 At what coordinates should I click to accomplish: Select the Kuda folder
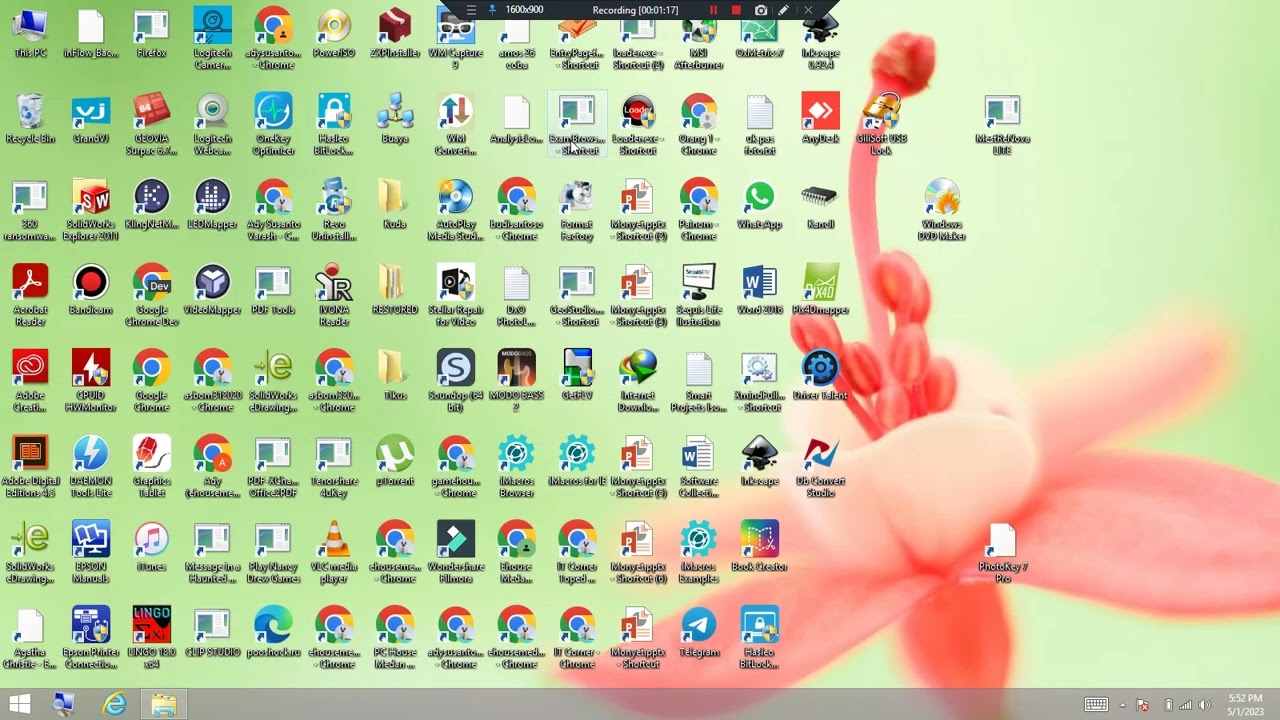[395, 205]
